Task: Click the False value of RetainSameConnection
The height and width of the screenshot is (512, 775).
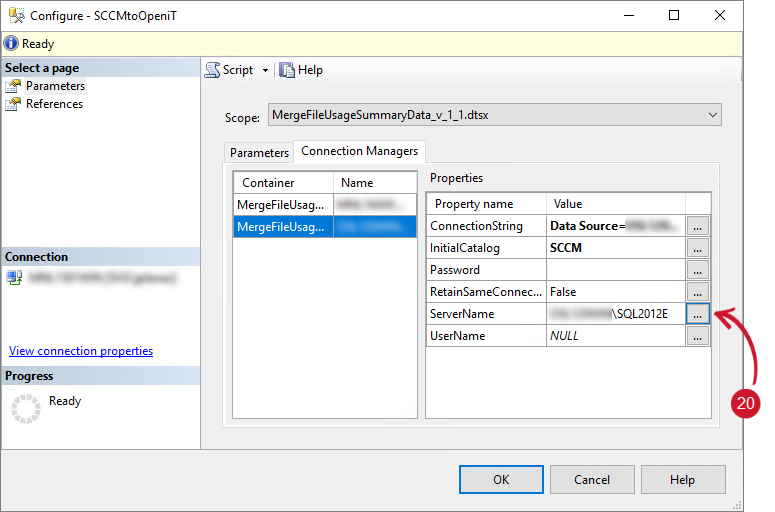Action: pyautogui.click(x=616, y=292)
